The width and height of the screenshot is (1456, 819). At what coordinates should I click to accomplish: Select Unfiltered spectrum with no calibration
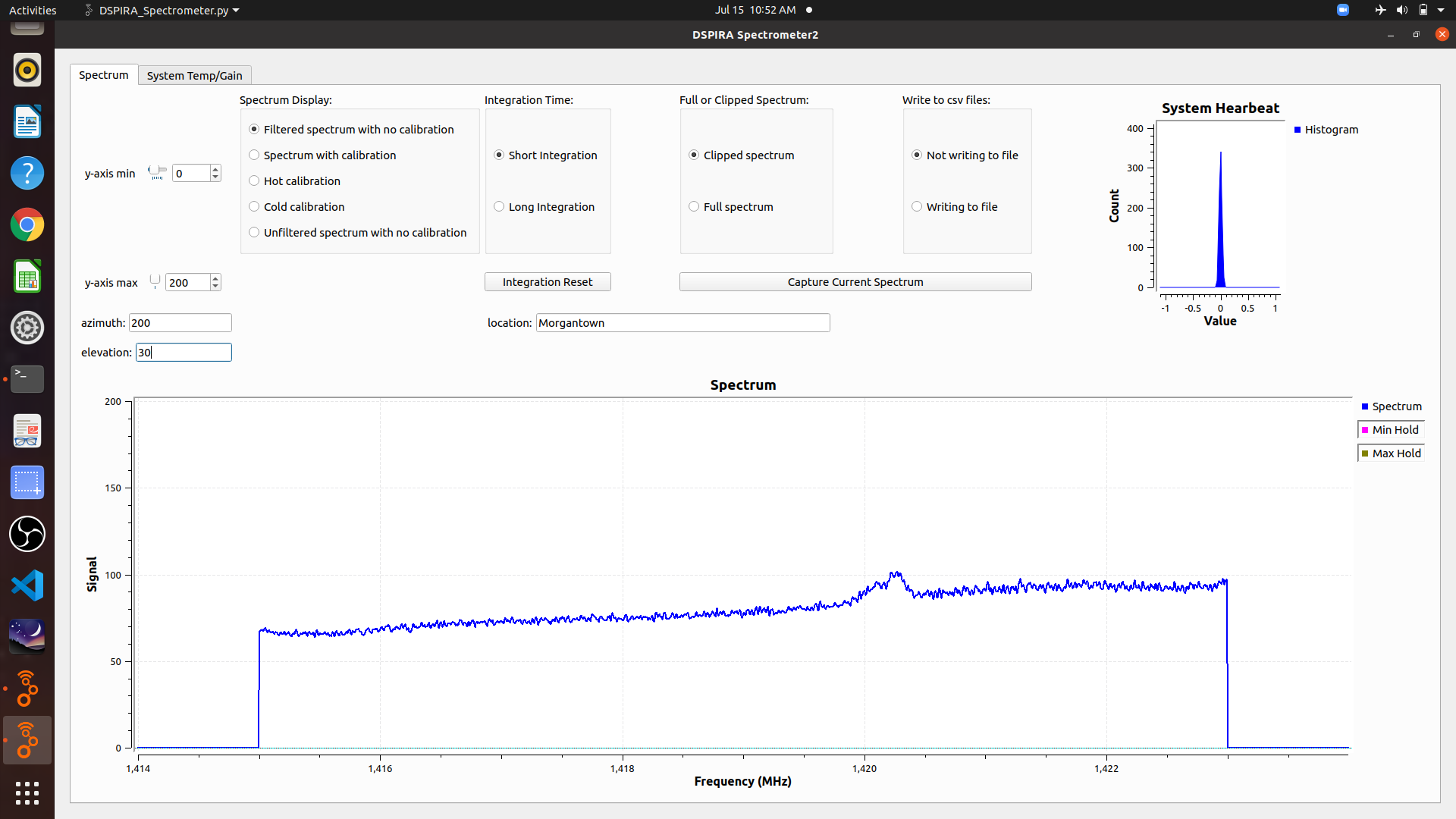tap(358, 233)
